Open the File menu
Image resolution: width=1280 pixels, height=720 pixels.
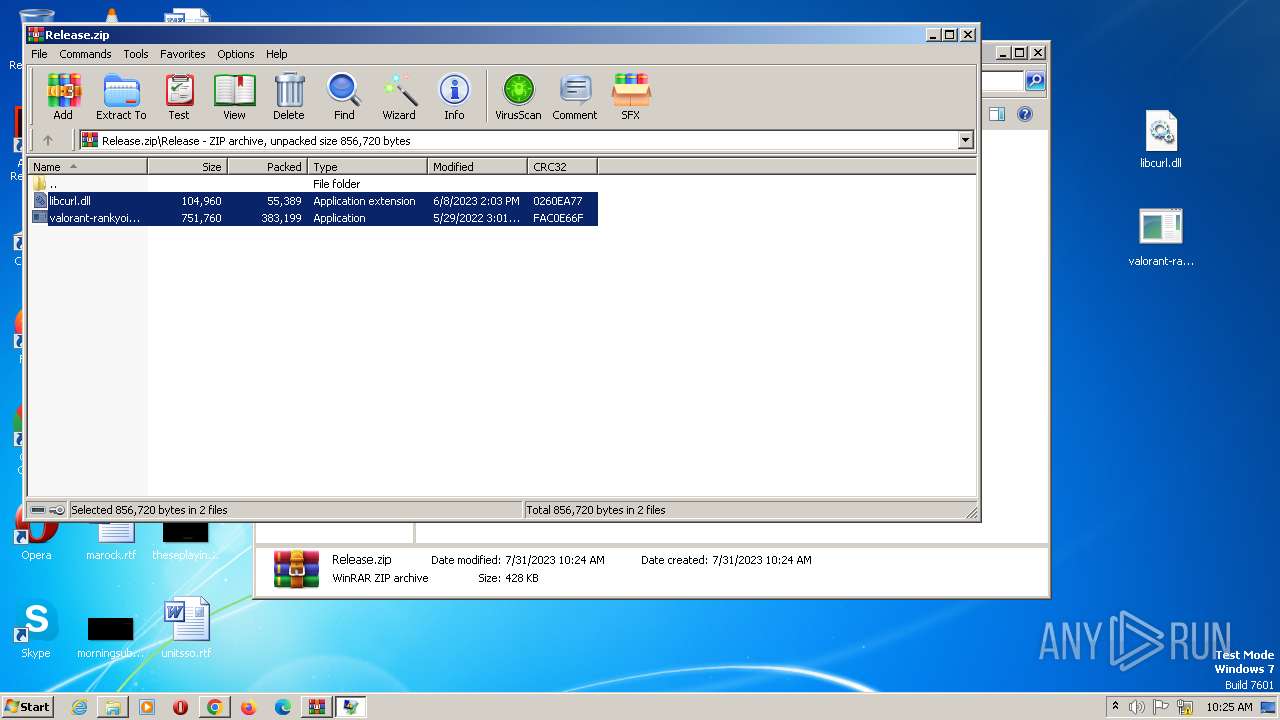39,54
